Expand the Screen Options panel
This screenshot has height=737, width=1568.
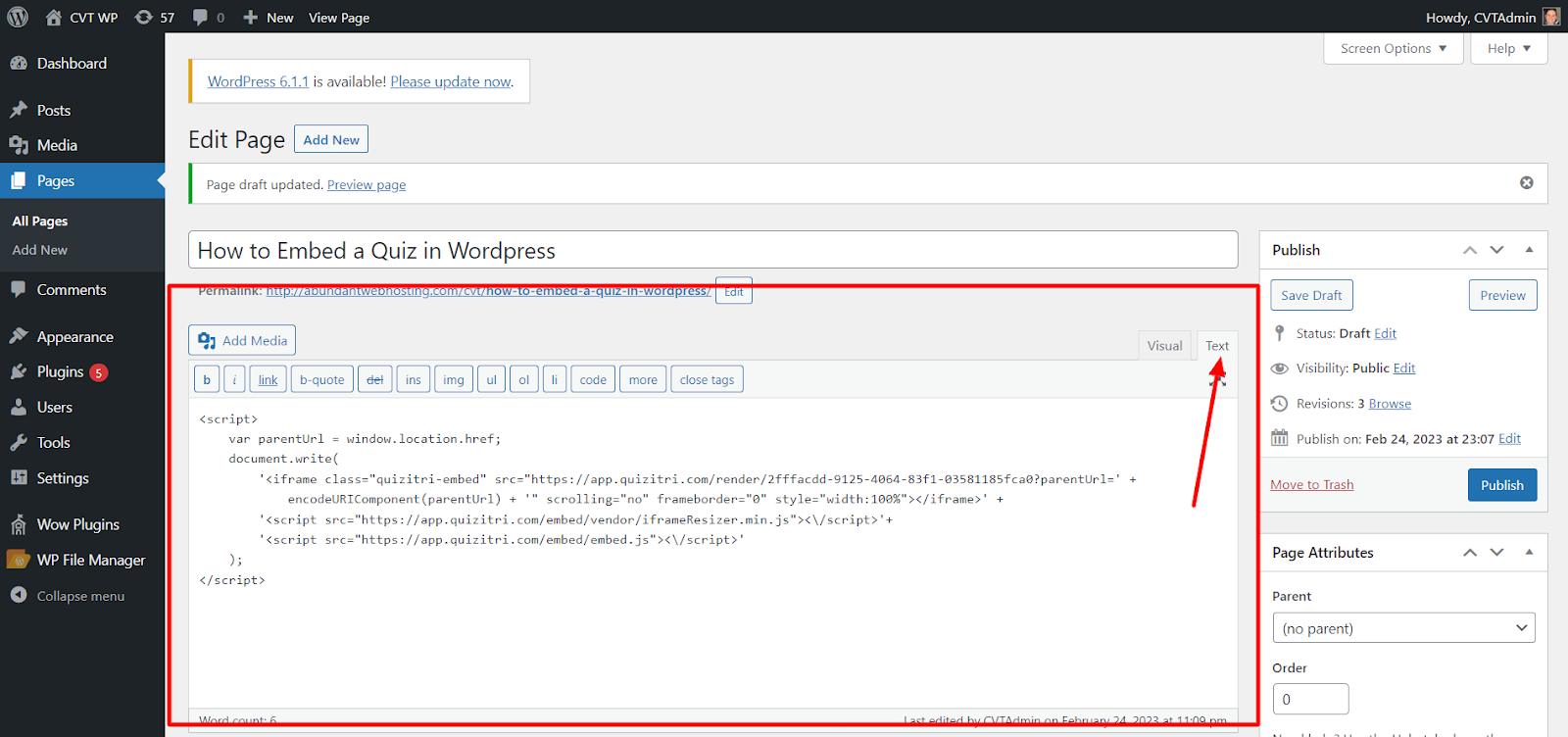1393,49
